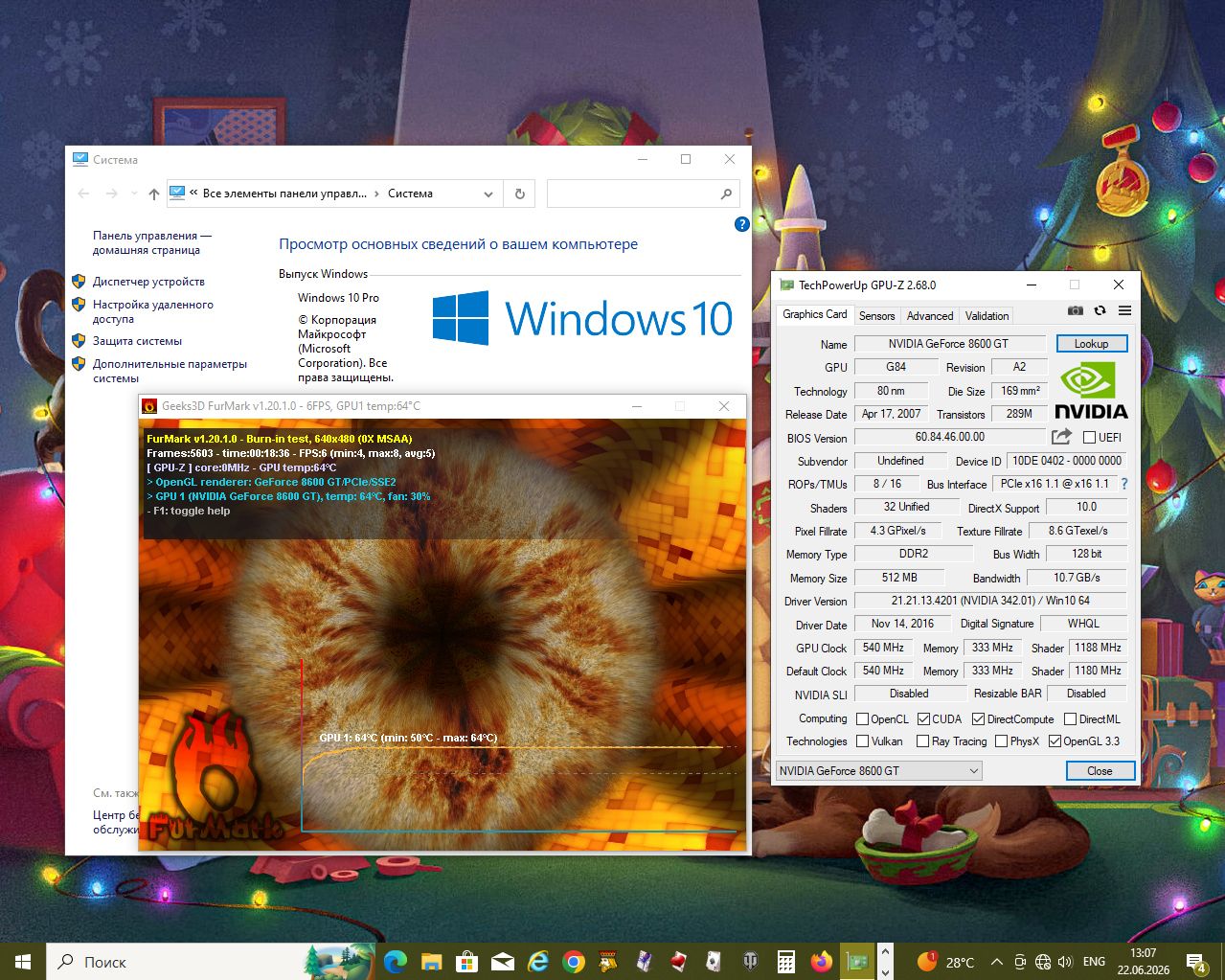
Task: Toggle the OpenCL checkbox
Action: (x=862, y=719)
